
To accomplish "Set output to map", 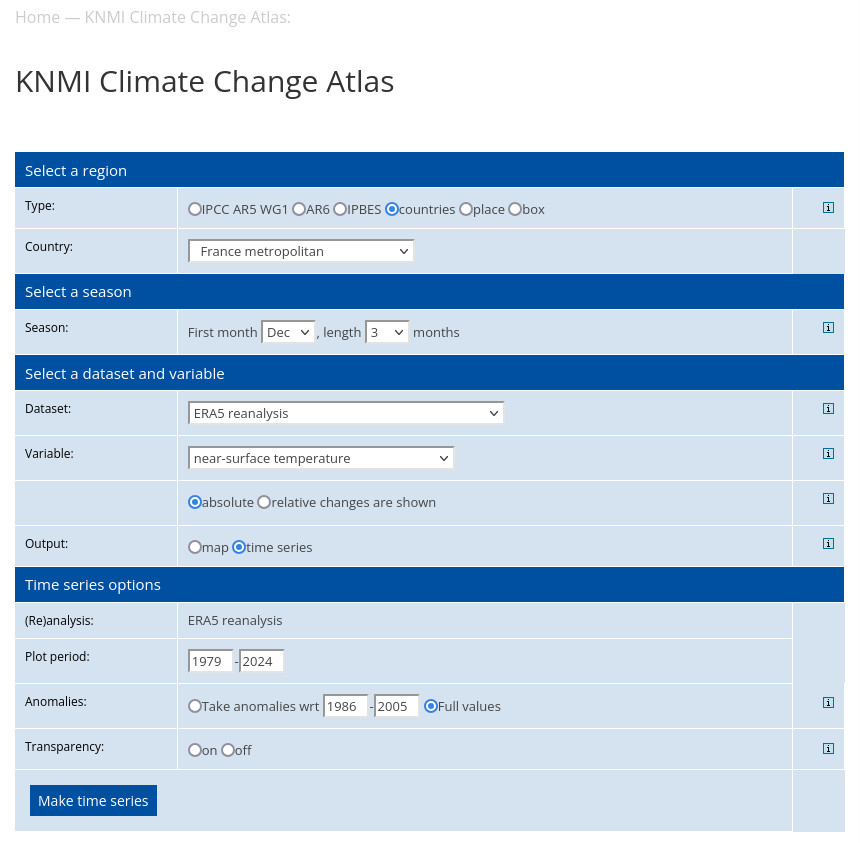I will pyautogui.click(x=195, y=547).
